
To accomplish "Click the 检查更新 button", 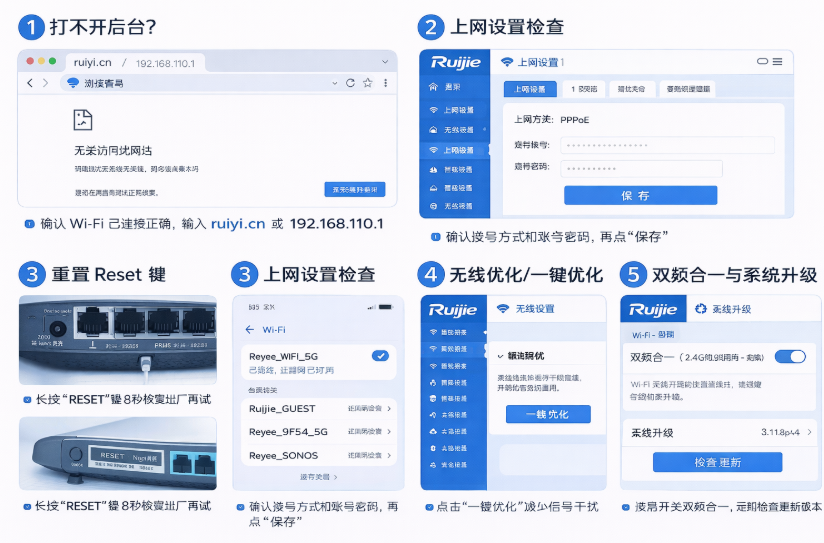I will (x=717, y=463).
